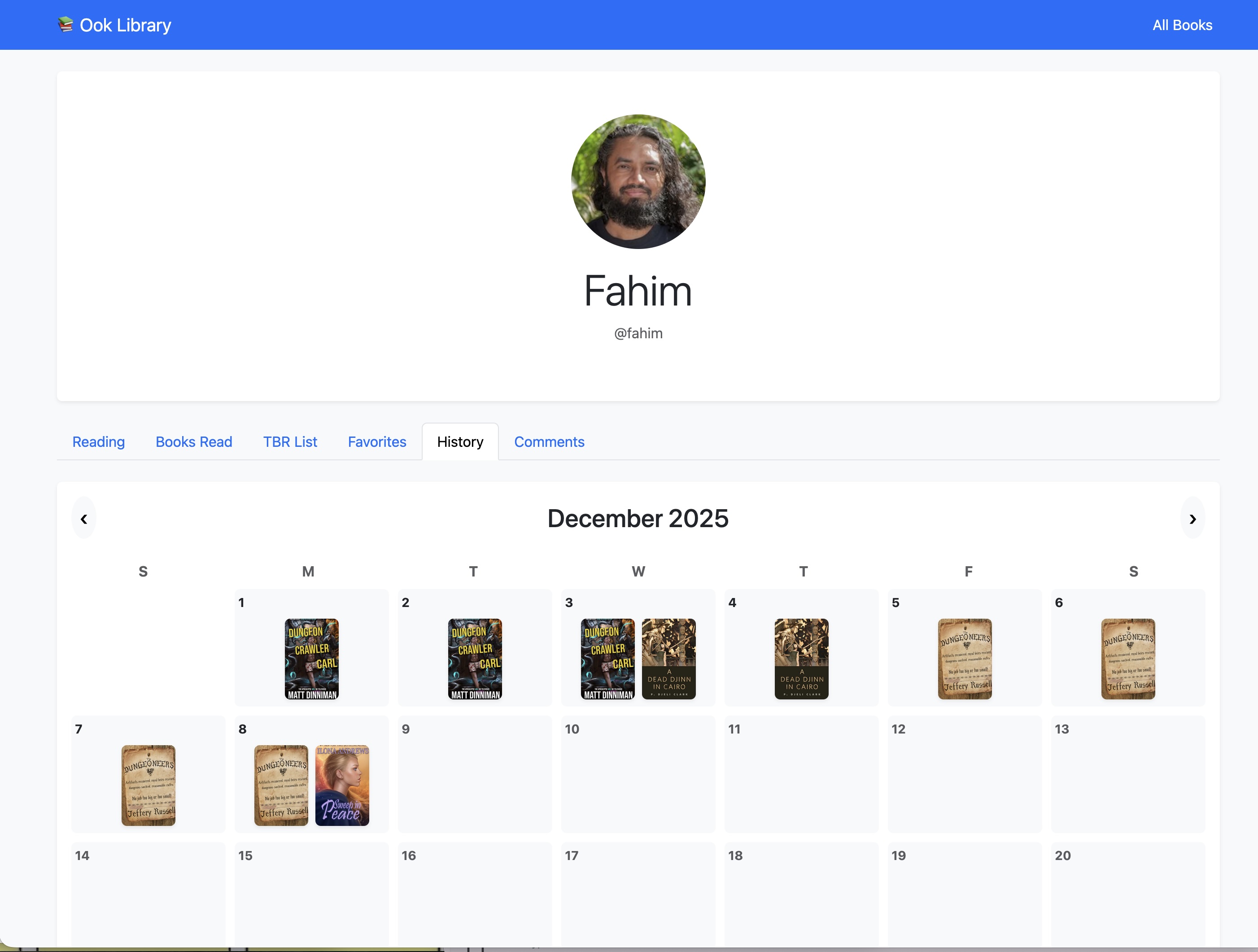Switch to the TBR List tab
1258x952 pixels.
[x=289, y=442]
